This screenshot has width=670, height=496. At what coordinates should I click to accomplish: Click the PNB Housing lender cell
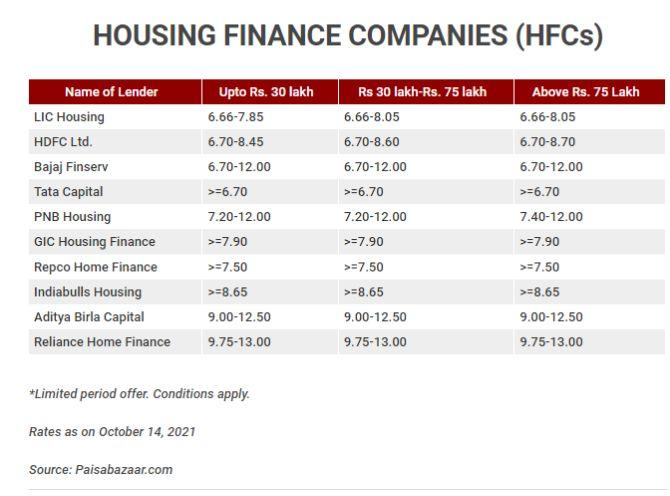(x=72, y=217)
